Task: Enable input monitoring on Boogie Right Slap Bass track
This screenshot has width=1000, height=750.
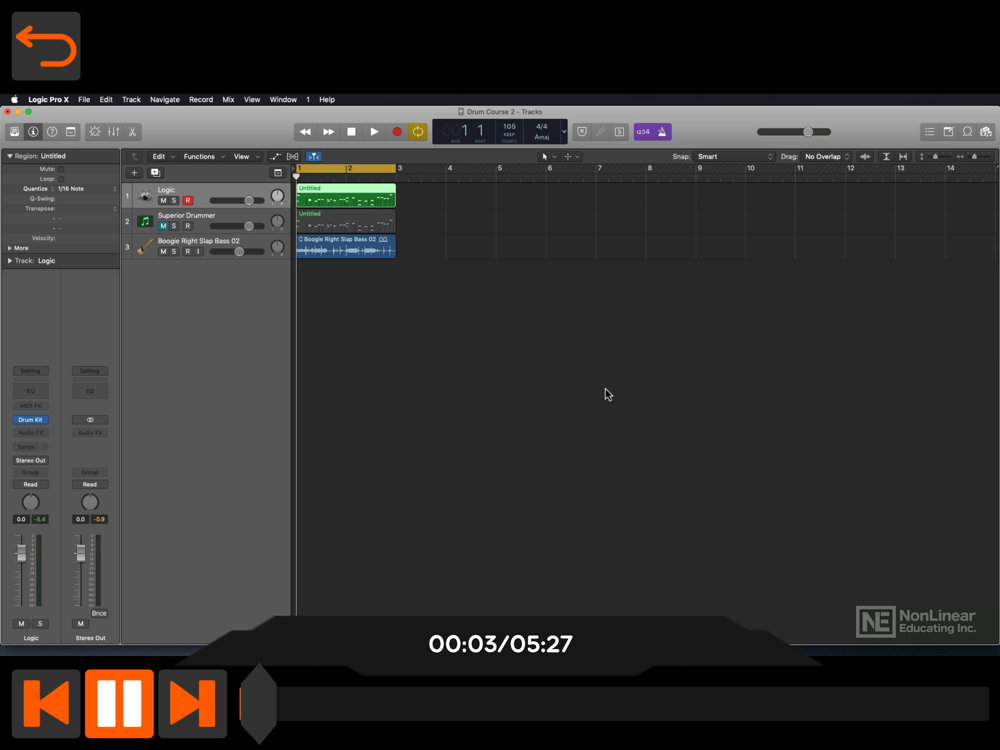Action: 198,252
